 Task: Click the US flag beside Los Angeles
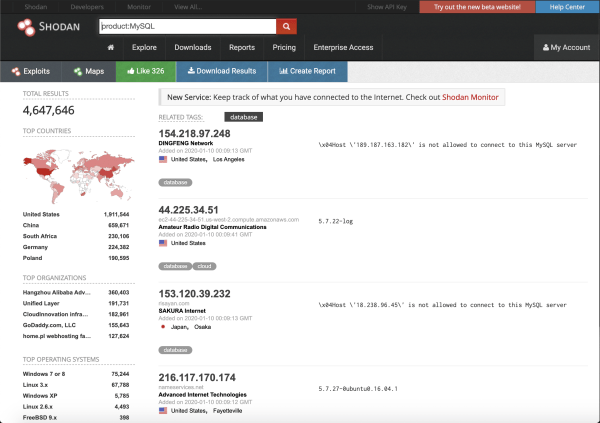[x=163, y=159]
